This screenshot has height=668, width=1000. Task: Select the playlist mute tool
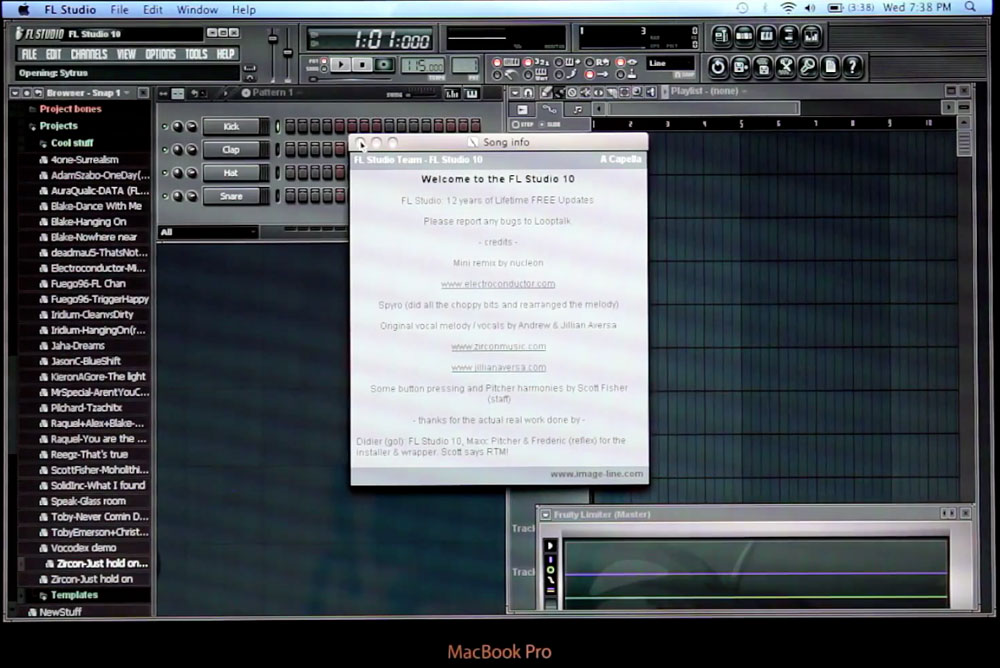click(585, 92)
